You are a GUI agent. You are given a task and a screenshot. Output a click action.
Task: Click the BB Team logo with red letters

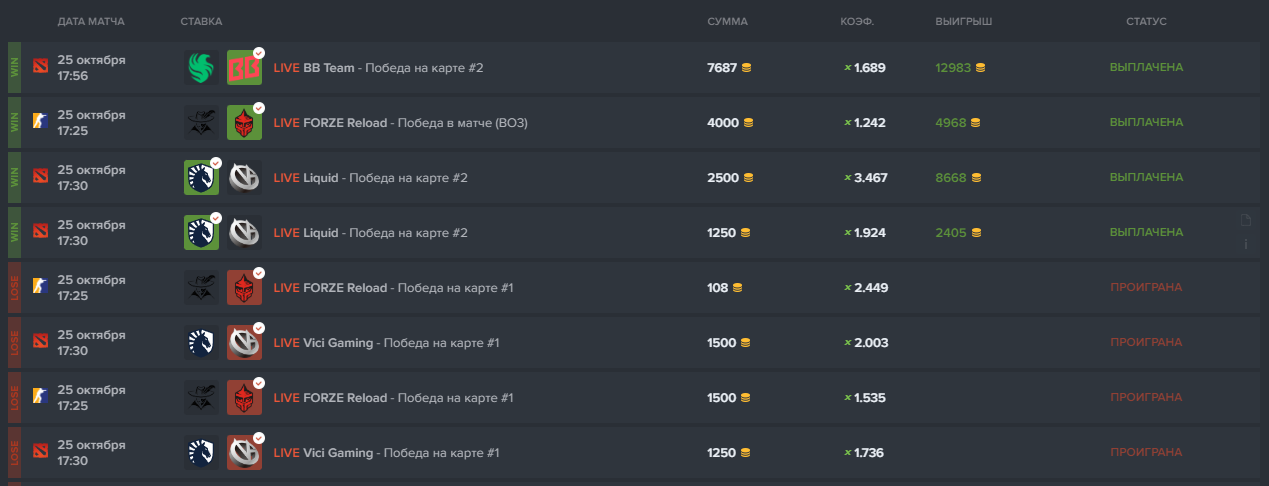pyautogui.click(x=243, y=68)
